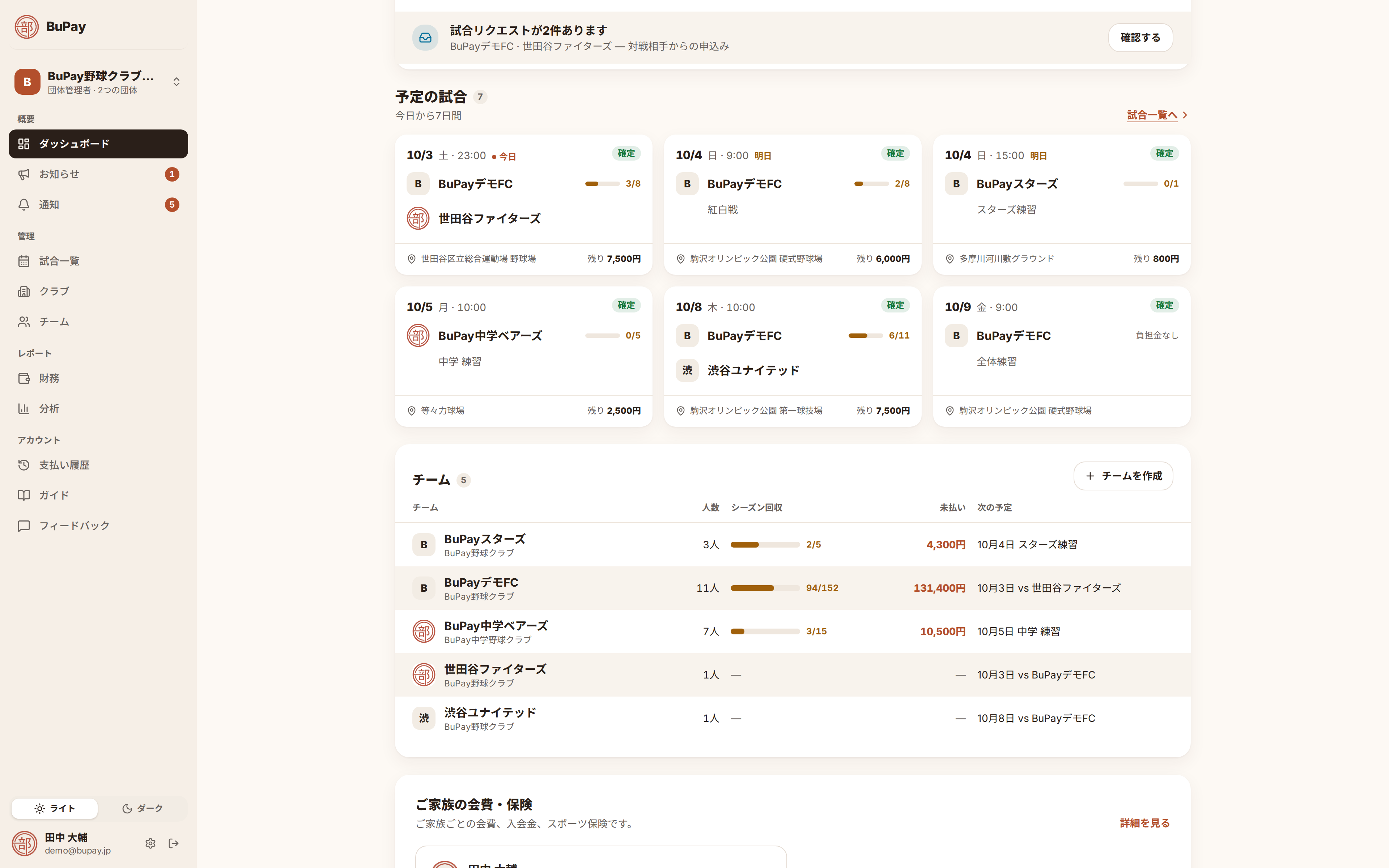Switch theme to ライト mode
The image size is (1389, 868).
(x=55, y=808)
